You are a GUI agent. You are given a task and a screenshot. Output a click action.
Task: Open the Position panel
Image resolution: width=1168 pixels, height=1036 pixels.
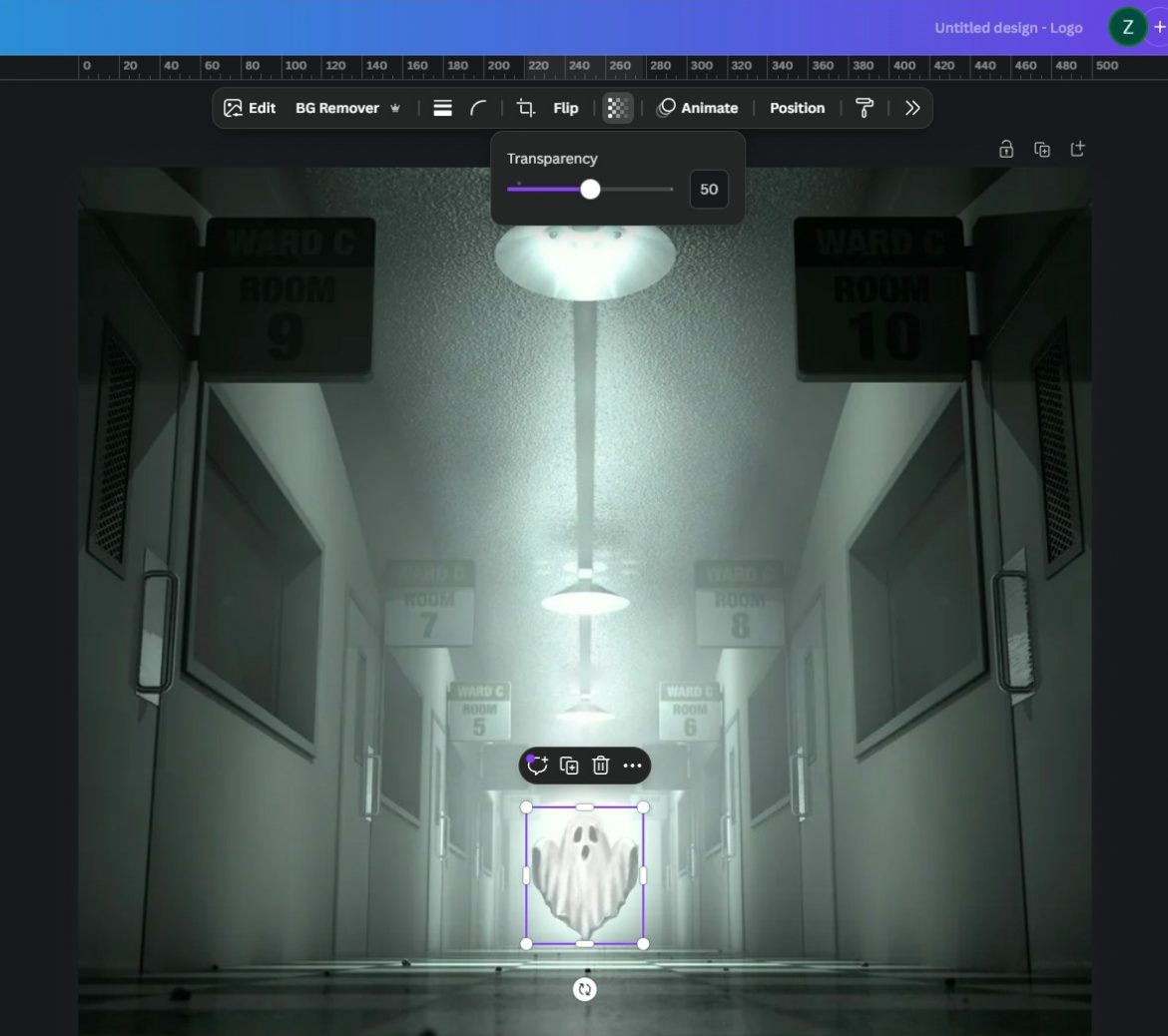coord(797,108)
